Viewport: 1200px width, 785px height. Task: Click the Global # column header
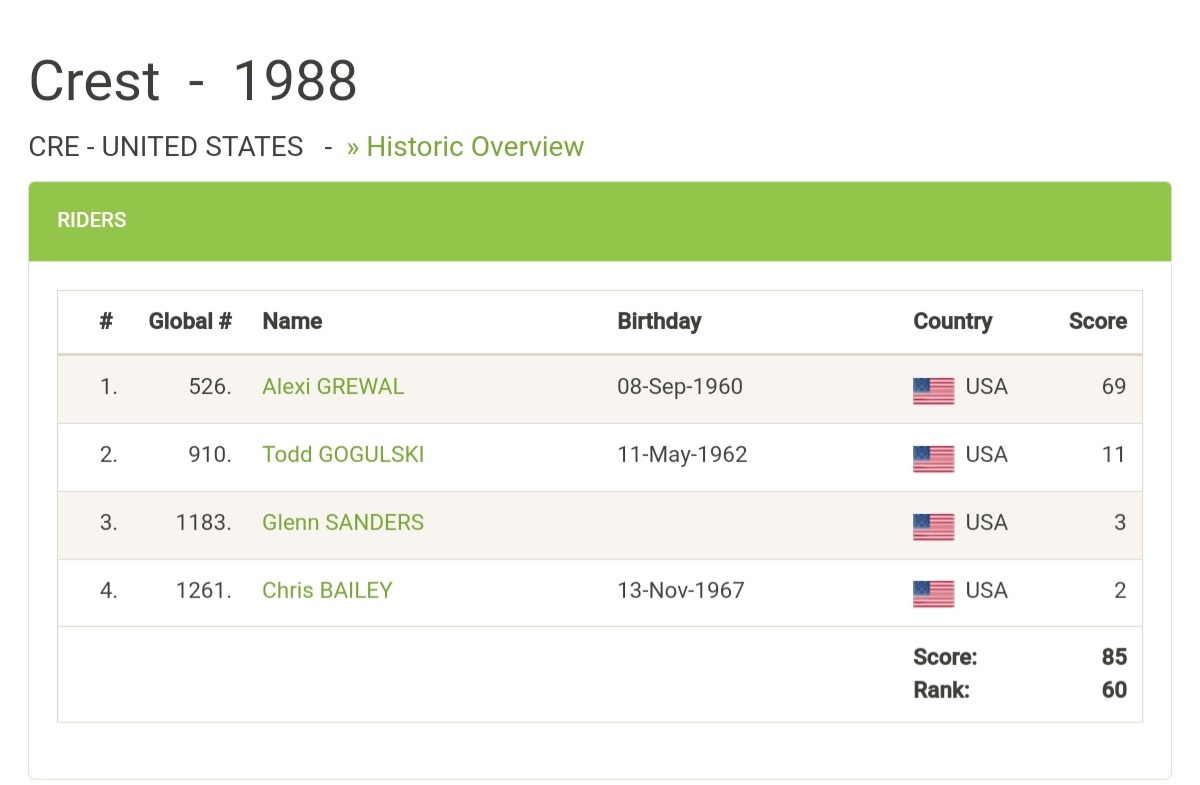(190, 321)
